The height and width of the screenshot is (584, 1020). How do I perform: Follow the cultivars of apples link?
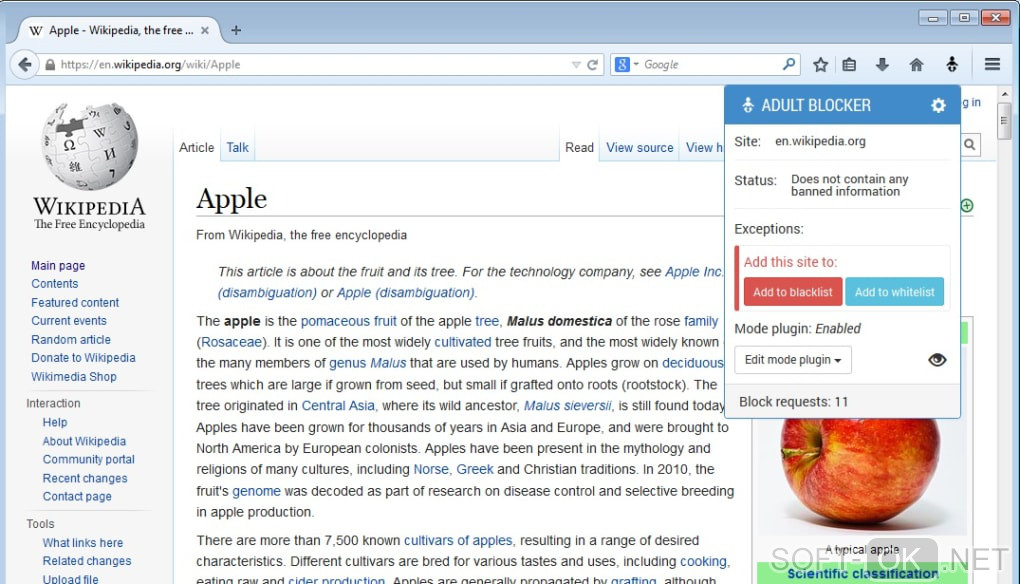tap(458, 540)
